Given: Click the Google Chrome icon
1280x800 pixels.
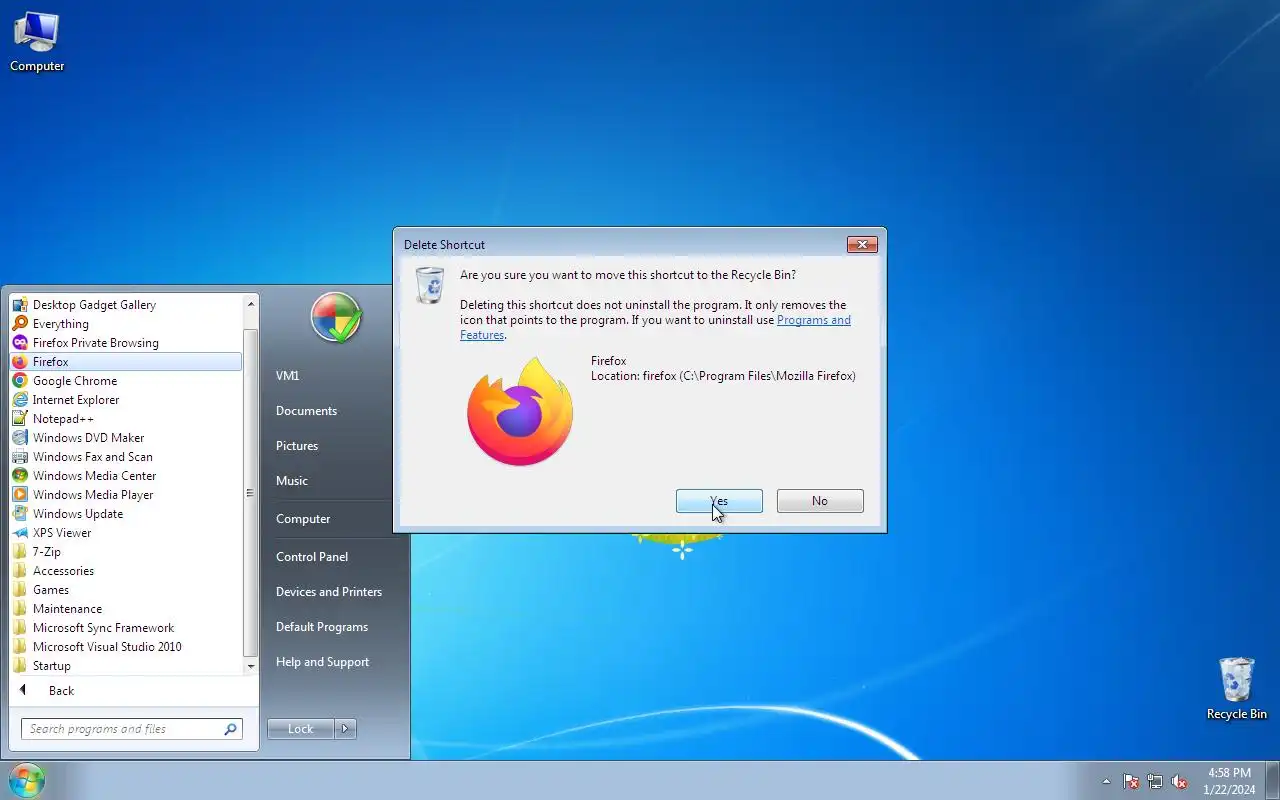Looking at the screenshot, I should pos(19,381).
